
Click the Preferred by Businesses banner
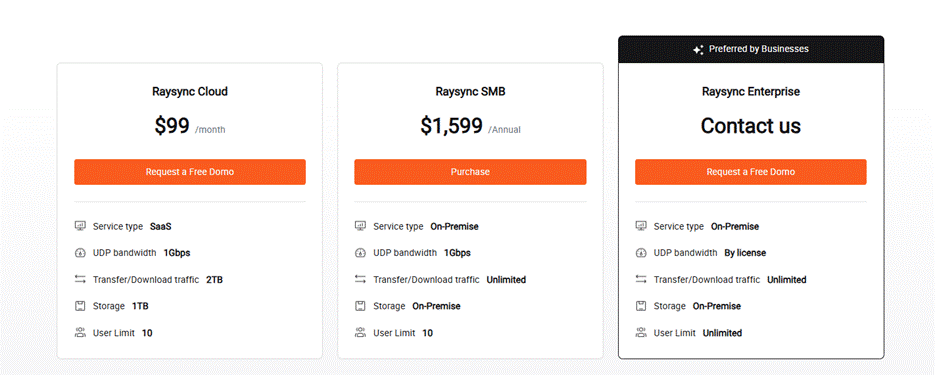[751, 49]
